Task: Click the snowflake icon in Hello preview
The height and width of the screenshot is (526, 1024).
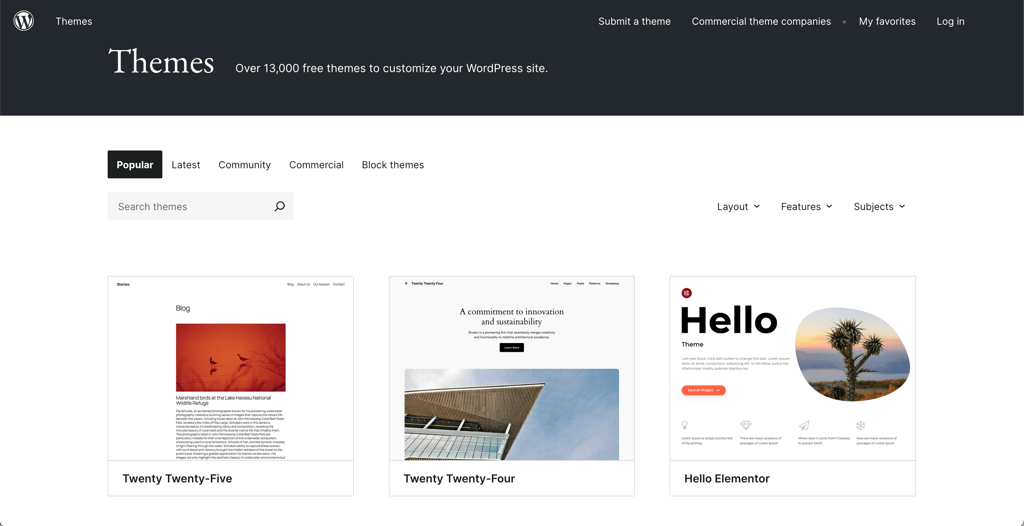Action: pos(861,425)
